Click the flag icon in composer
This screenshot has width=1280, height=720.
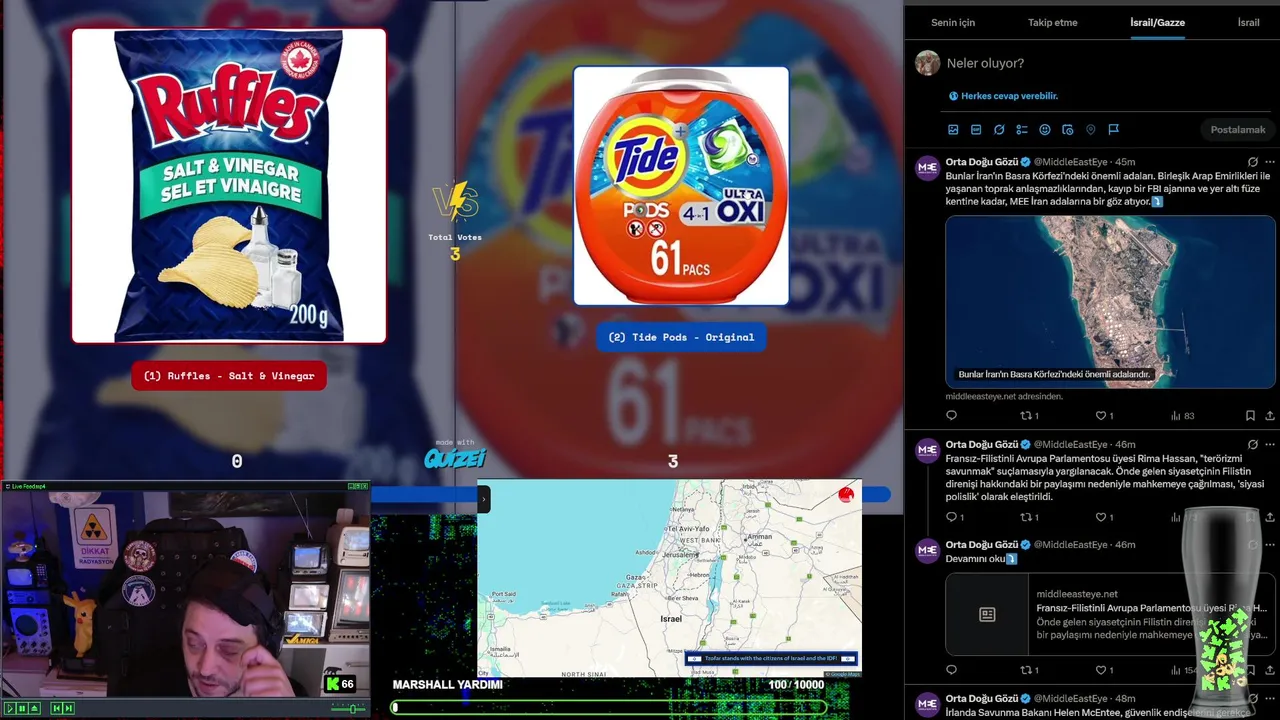(x=1113, y=130)
